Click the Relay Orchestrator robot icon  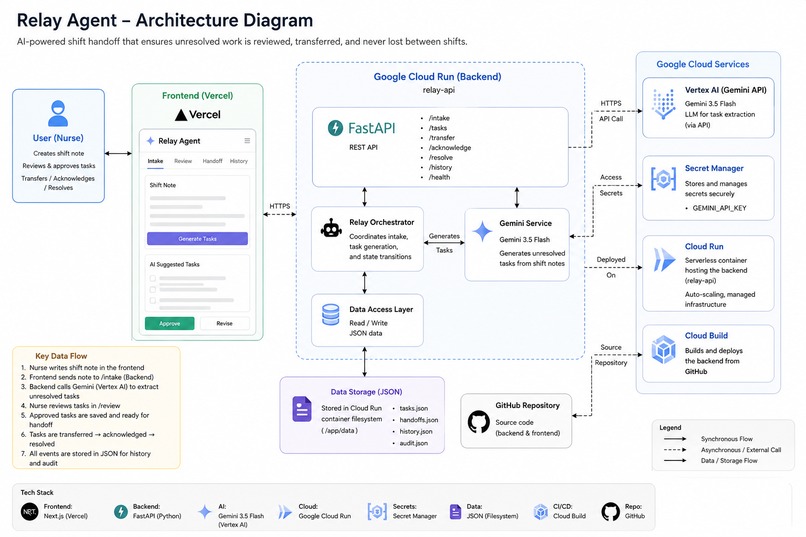[x=331, y=228]
